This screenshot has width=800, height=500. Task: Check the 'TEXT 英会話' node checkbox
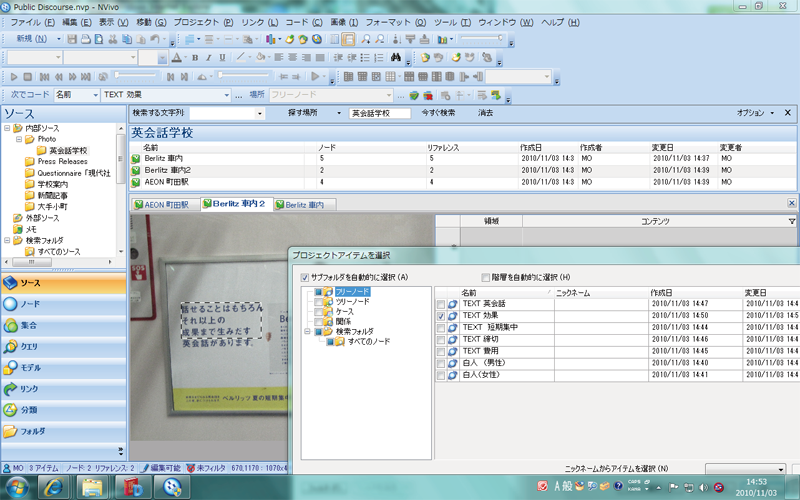tap(441, 304)
